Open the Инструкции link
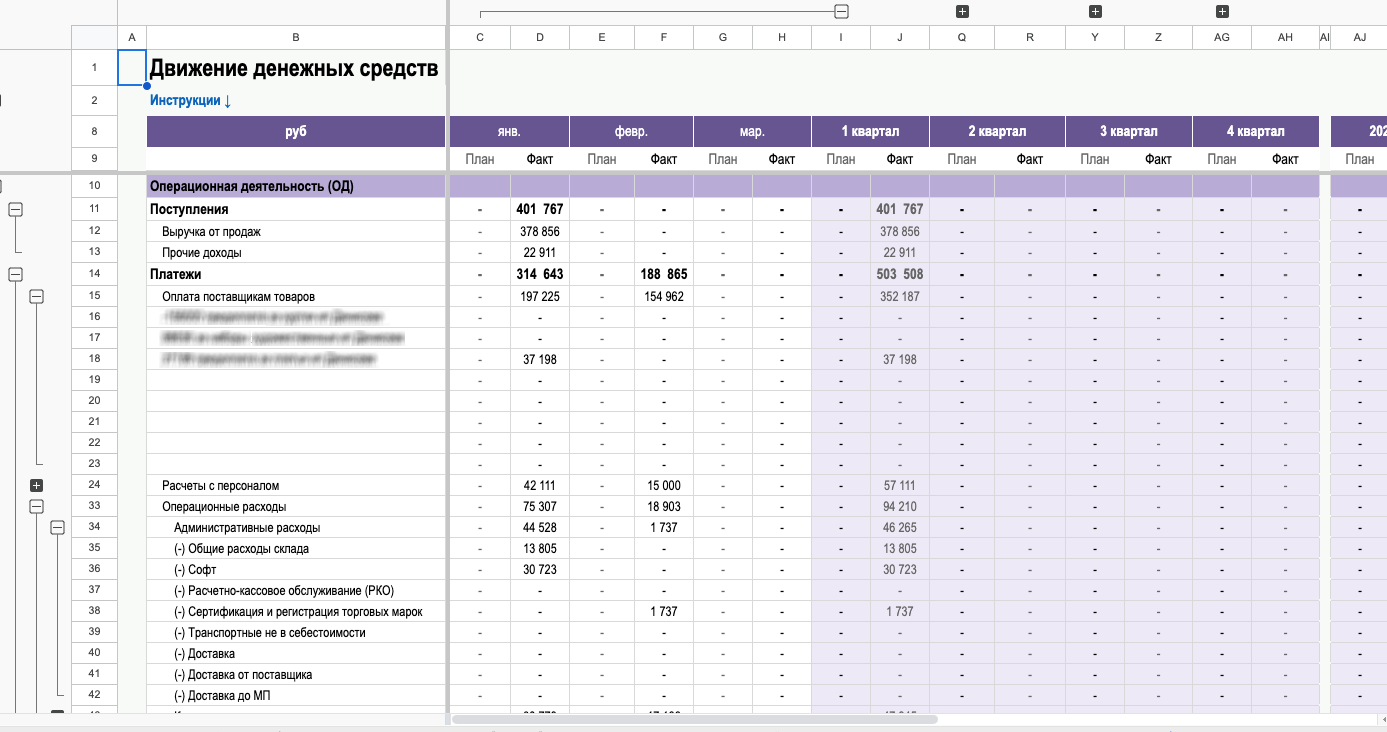Screen dimensions: 1387x732 coord(190,100)
